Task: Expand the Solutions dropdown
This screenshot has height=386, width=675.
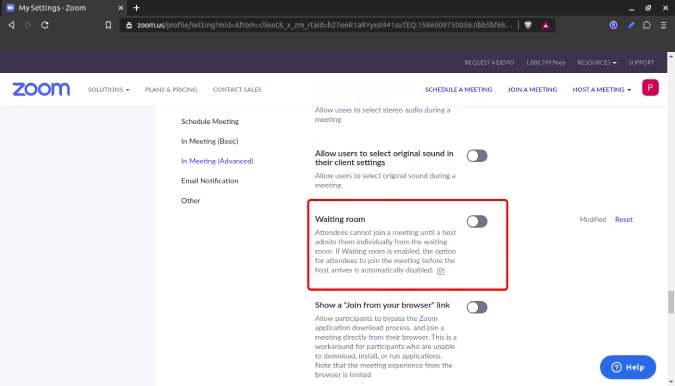Action: tap(108, 90)
